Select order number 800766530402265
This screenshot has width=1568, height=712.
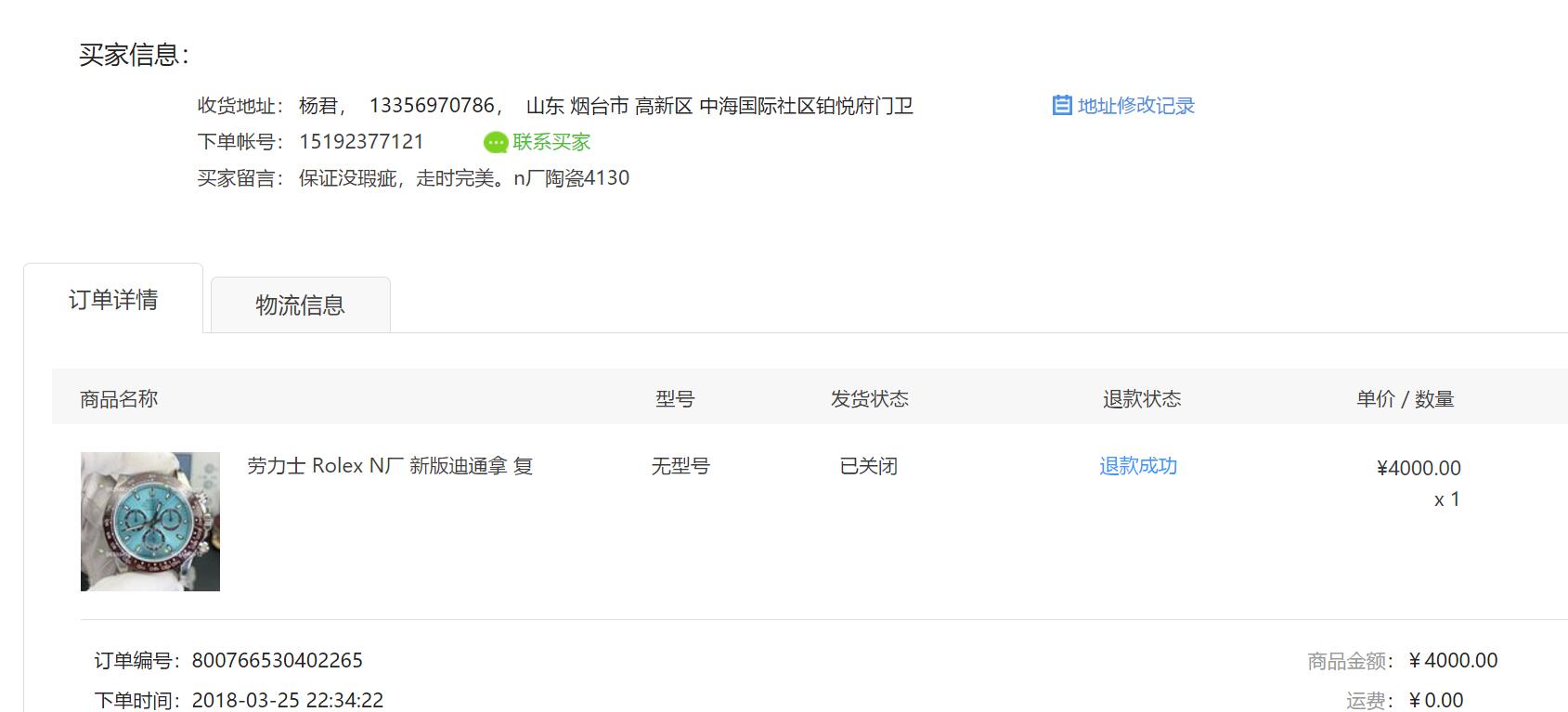click(278, 660)
